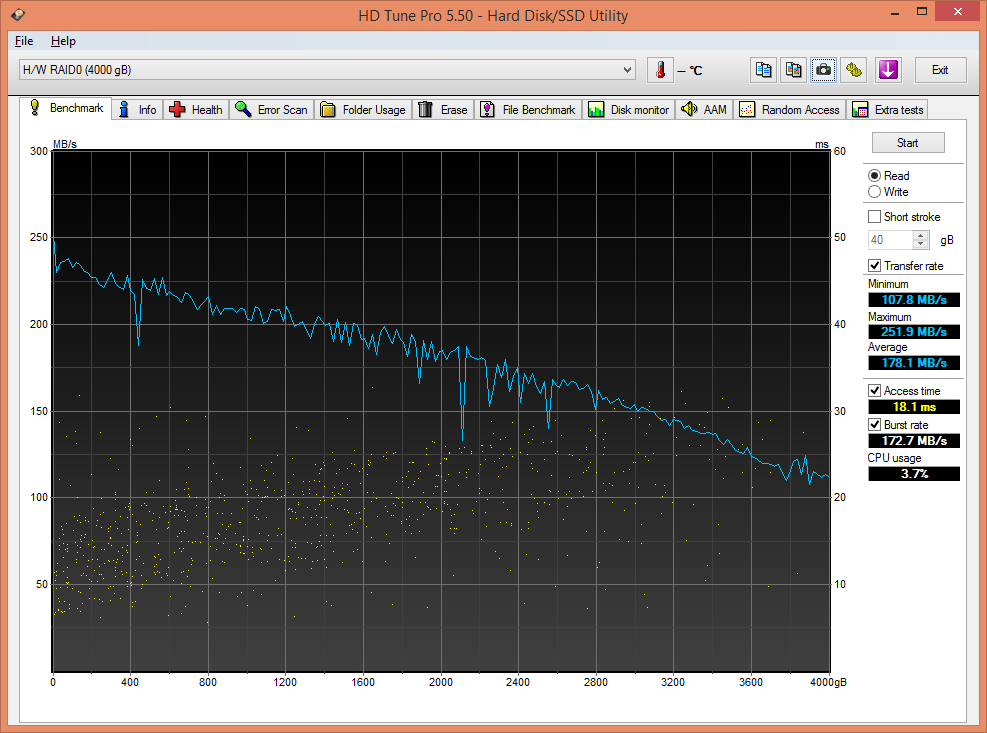The image size is (987, 733).
Task: Click the Erase trash can icon
Action: pos(426,110)
